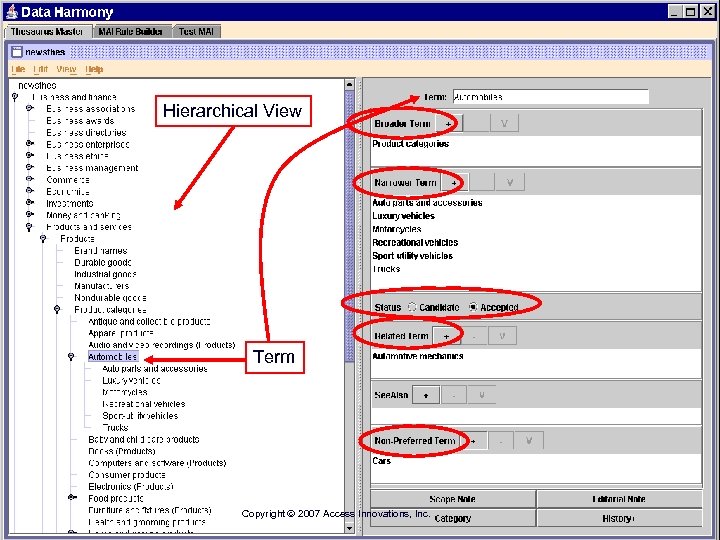Click tree scrollbar up arrow
The image size is (720, 540).
pos(349,85)
